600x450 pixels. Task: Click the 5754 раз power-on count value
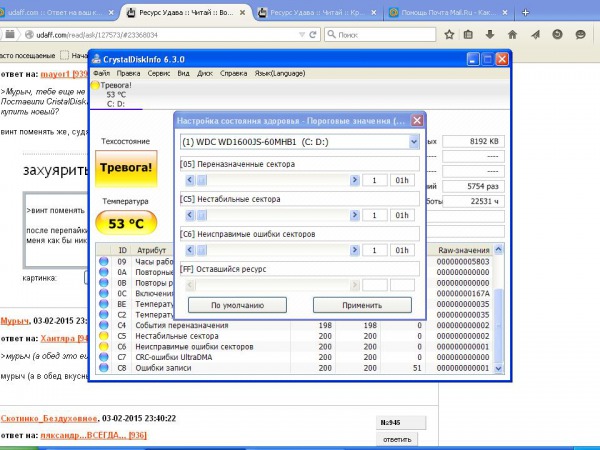[473, 186]
